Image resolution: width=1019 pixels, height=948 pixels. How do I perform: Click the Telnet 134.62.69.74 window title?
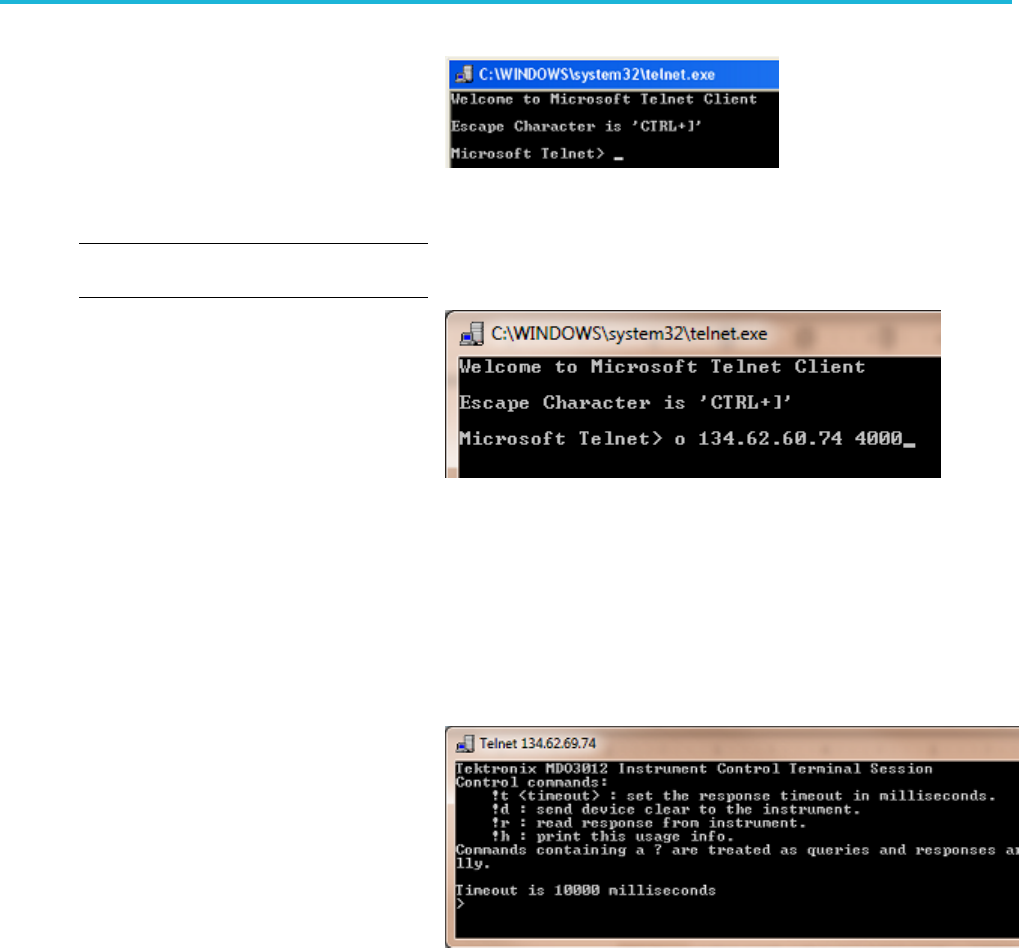tap(537, 743)
